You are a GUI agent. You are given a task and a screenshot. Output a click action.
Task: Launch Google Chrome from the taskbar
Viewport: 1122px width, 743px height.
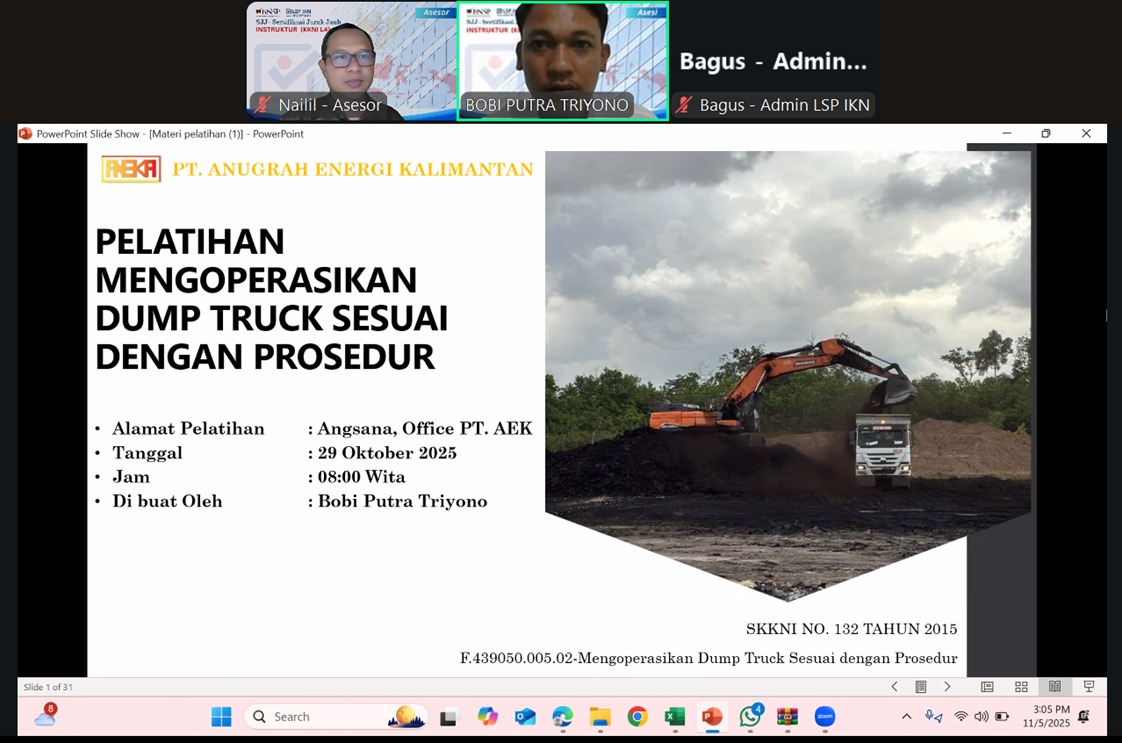(637, 716)
